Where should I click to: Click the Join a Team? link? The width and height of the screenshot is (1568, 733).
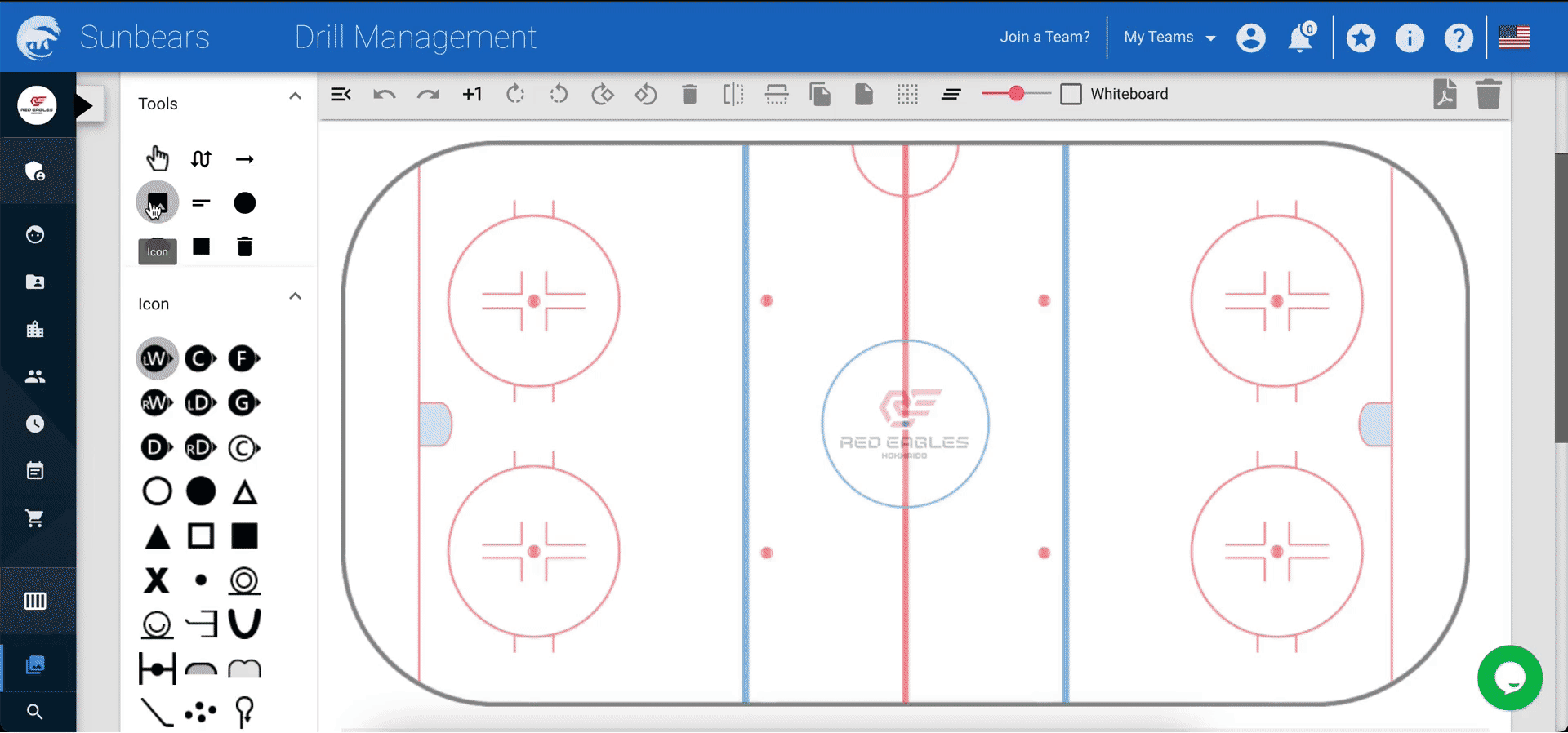click(1045, 37)
